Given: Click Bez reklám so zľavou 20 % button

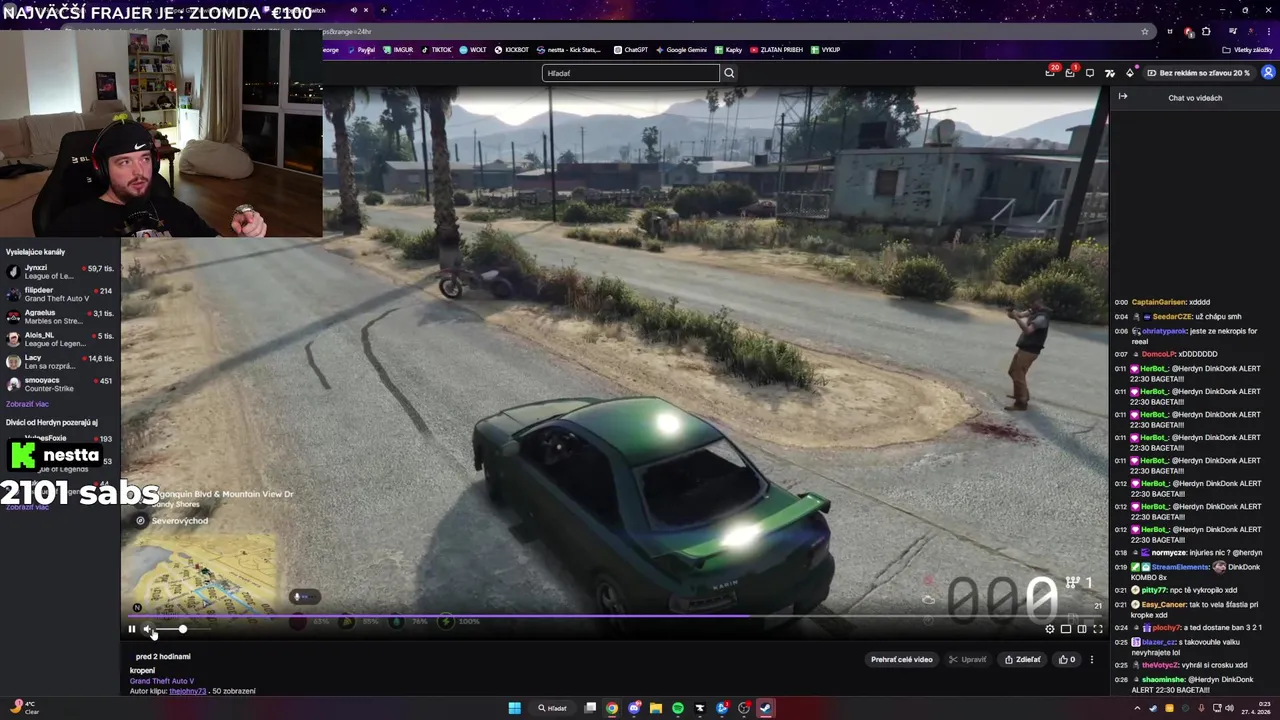Looking at the screenshot, I should pos(1198,73).
